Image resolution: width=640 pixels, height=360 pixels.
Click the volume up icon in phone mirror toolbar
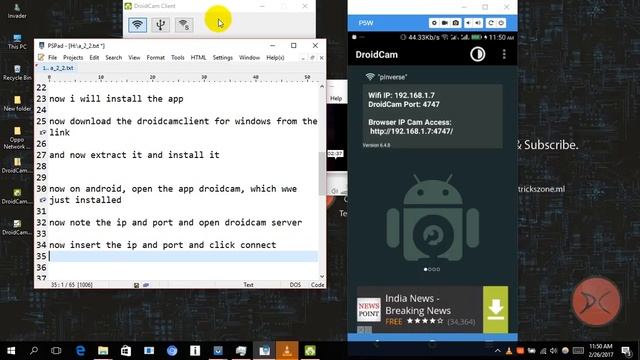(478, 23)
